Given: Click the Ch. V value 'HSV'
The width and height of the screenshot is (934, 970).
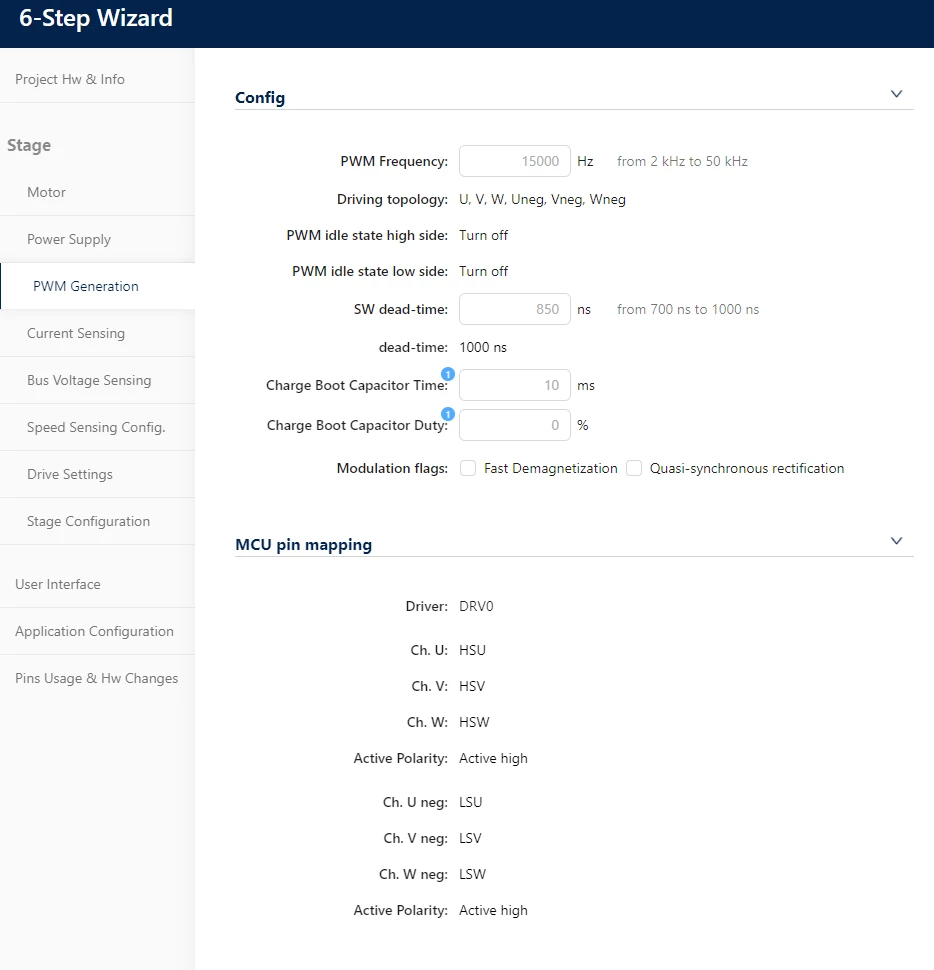Looking at the screenshot, I should pos(472,686).
